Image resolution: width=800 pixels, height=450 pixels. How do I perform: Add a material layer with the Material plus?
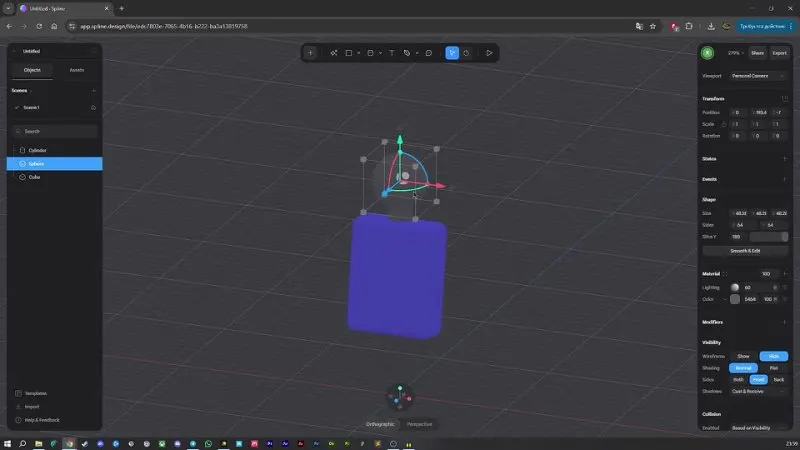tap(785, 274)
